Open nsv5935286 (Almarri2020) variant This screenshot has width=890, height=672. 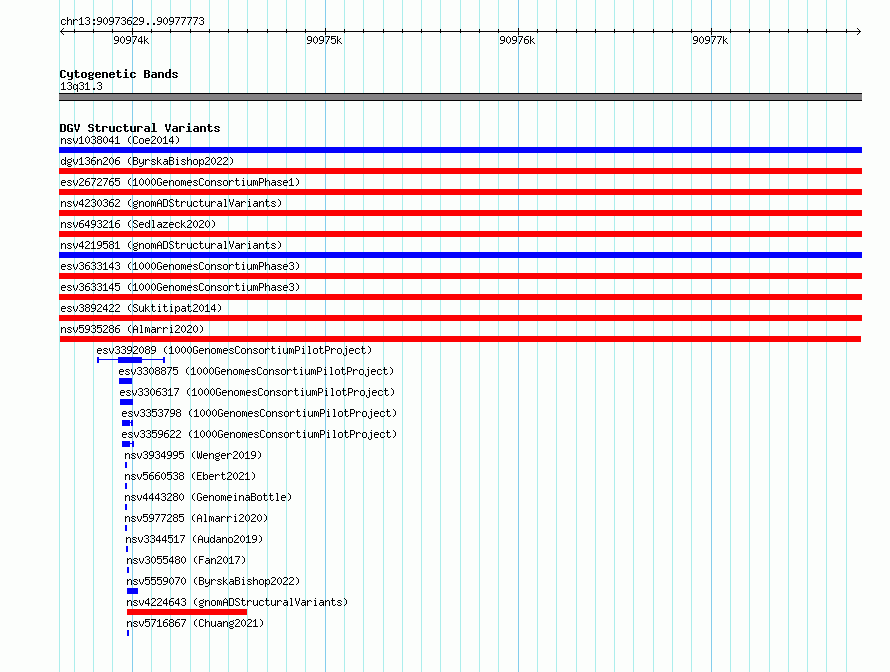point(132,329)
